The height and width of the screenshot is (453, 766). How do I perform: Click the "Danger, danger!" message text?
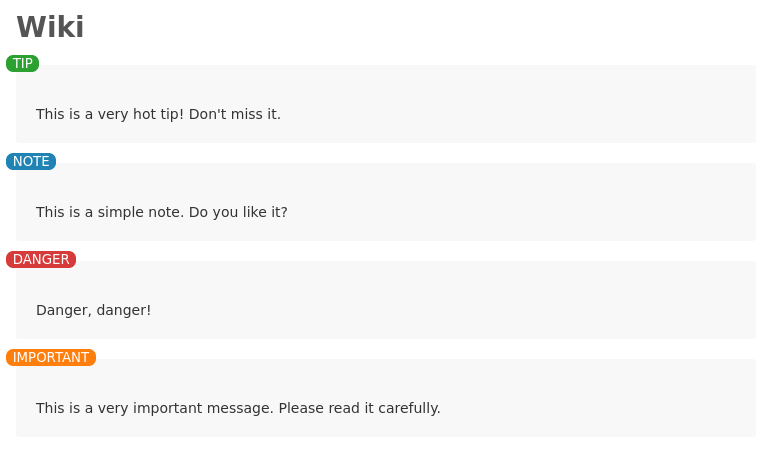click(94, 310)
